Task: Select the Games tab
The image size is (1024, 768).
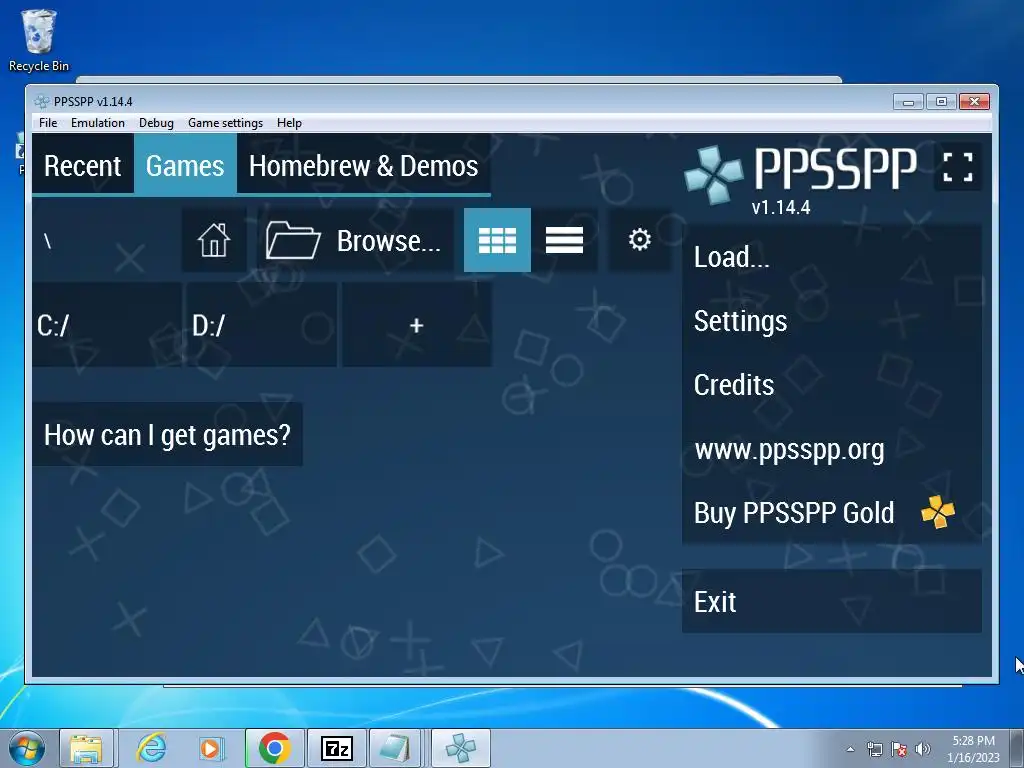Action: tap(185, 166)
